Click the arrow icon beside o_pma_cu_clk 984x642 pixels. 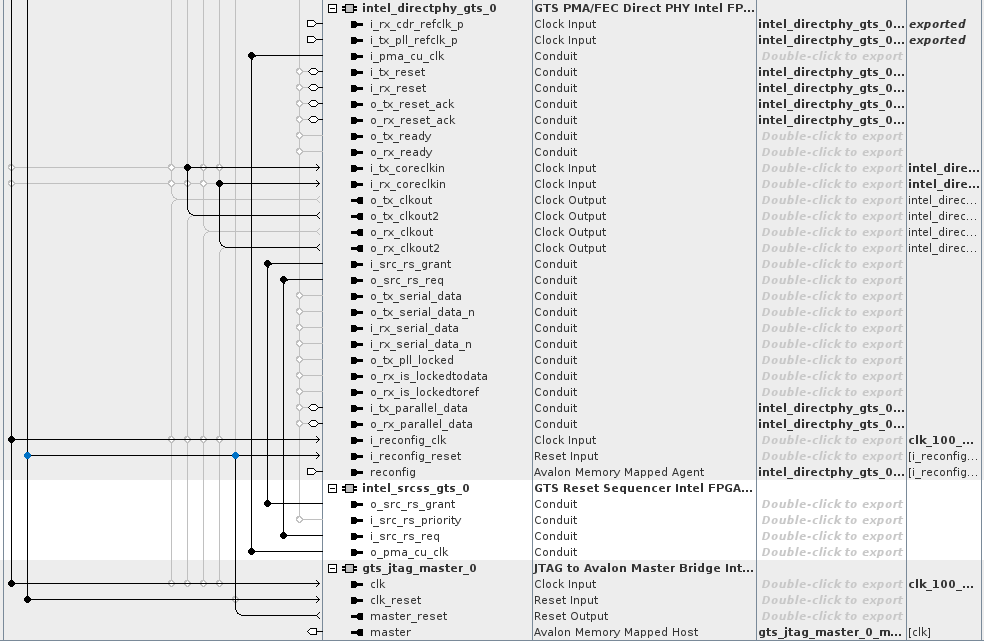[x=357, y=552]
